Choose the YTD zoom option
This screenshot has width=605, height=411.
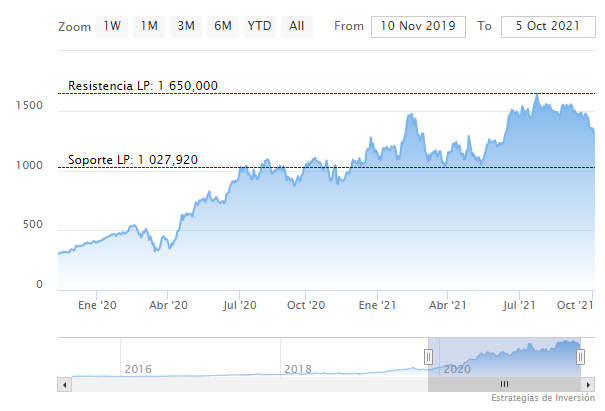click(259, 26)
